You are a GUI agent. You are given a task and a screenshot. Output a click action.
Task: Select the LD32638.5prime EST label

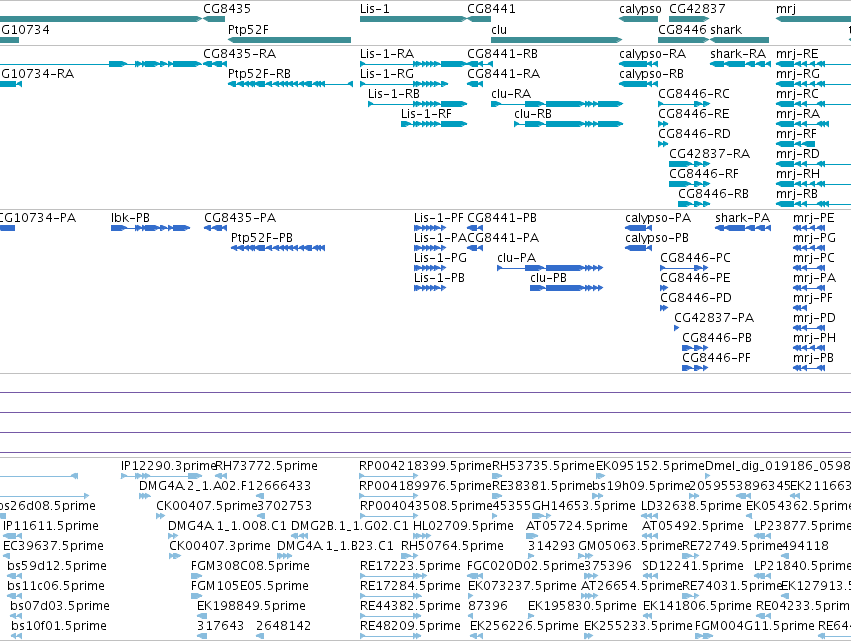(691, 506)
